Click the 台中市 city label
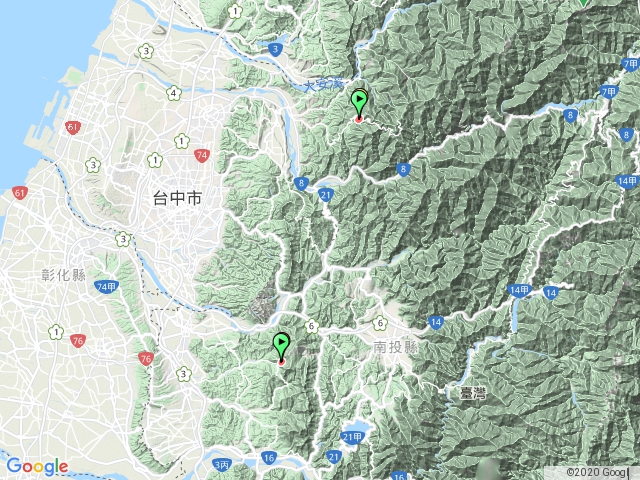This screenshot has width=640, height=480. [x=178, y=198]
